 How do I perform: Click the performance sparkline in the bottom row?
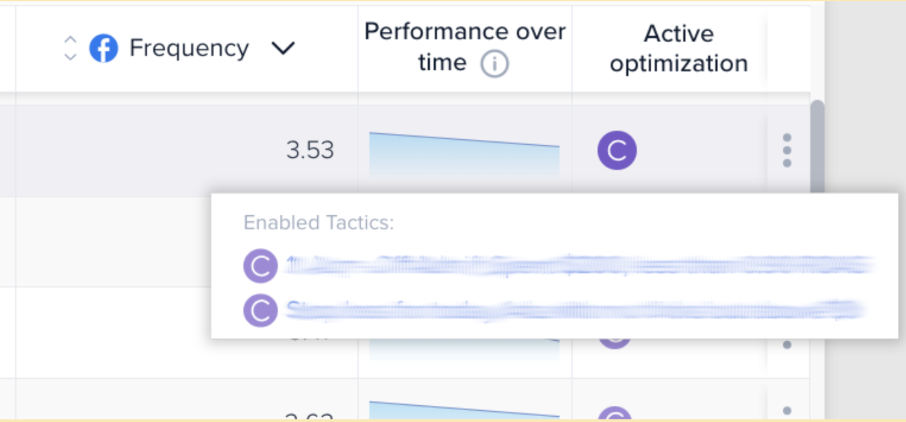[x=465, y=409]
